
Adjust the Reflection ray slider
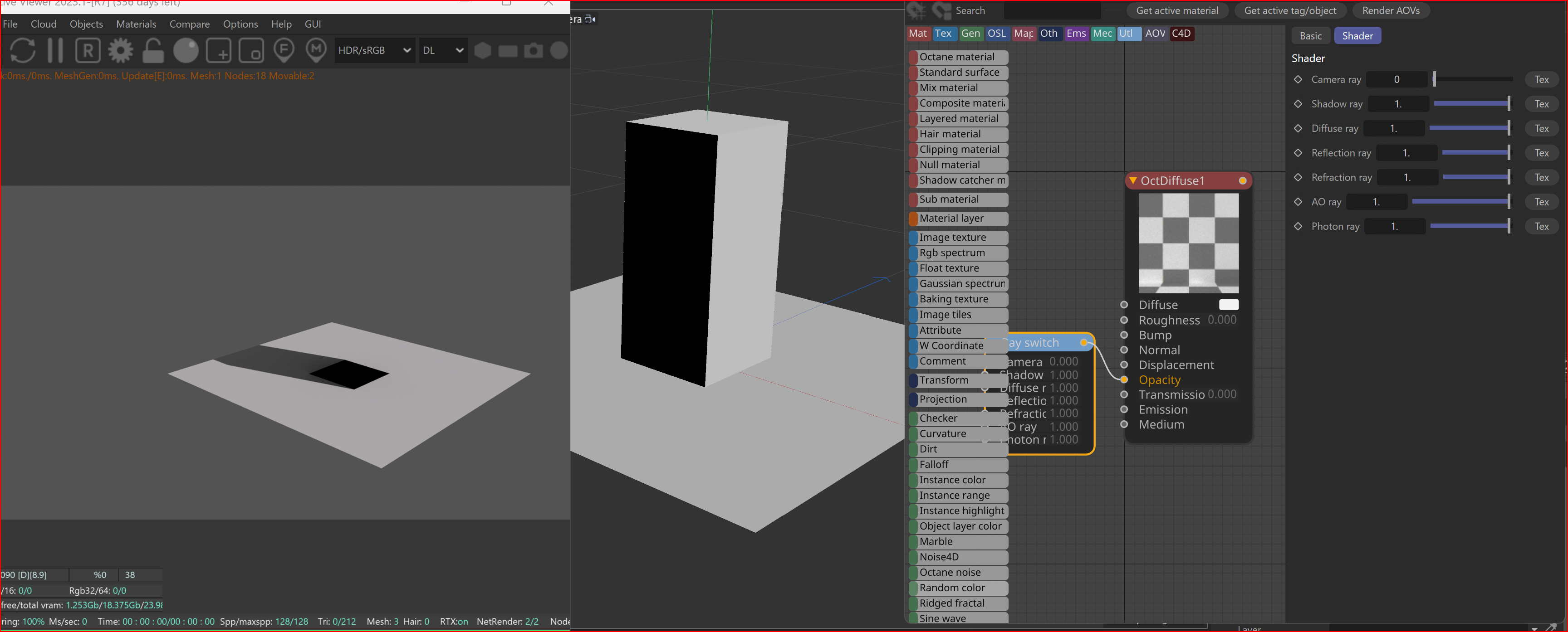pyautogui.click(x=1475, y=153)
